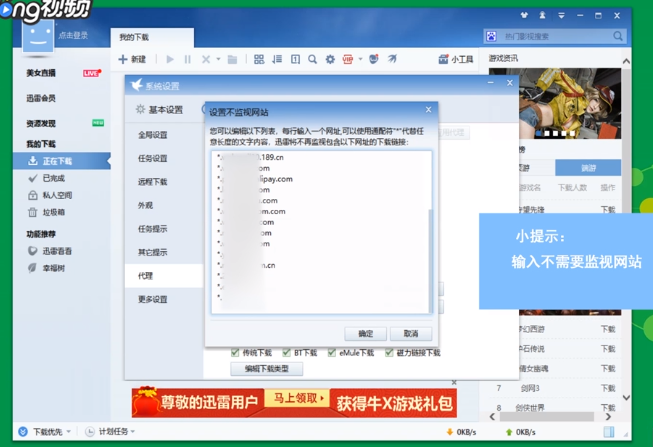653x447 pixels.
Task: Click the 编辑下载类型 button
Action: click(267, 369)
